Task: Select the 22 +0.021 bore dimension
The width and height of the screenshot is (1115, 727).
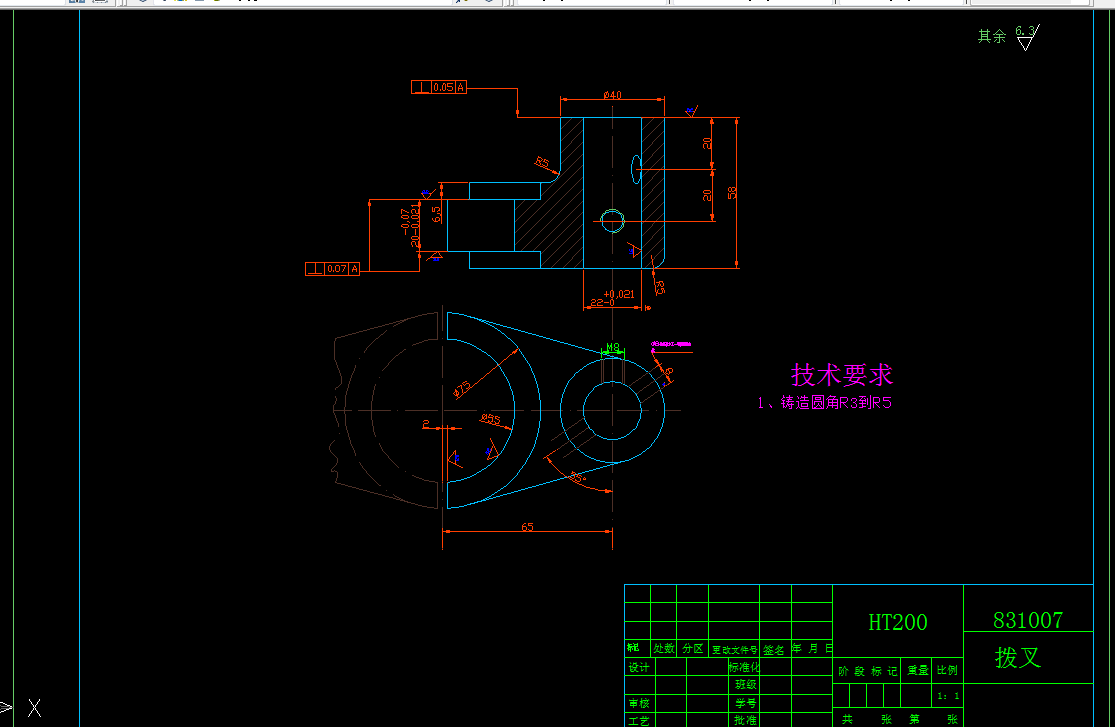Action: (612, 298)
